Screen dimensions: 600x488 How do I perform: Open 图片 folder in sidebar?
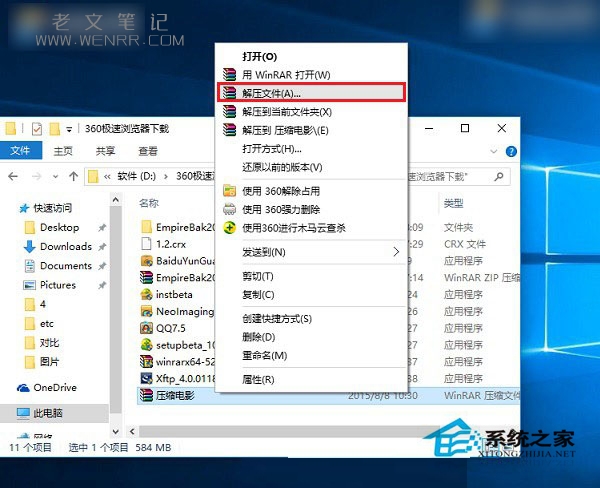coord(49,362)
